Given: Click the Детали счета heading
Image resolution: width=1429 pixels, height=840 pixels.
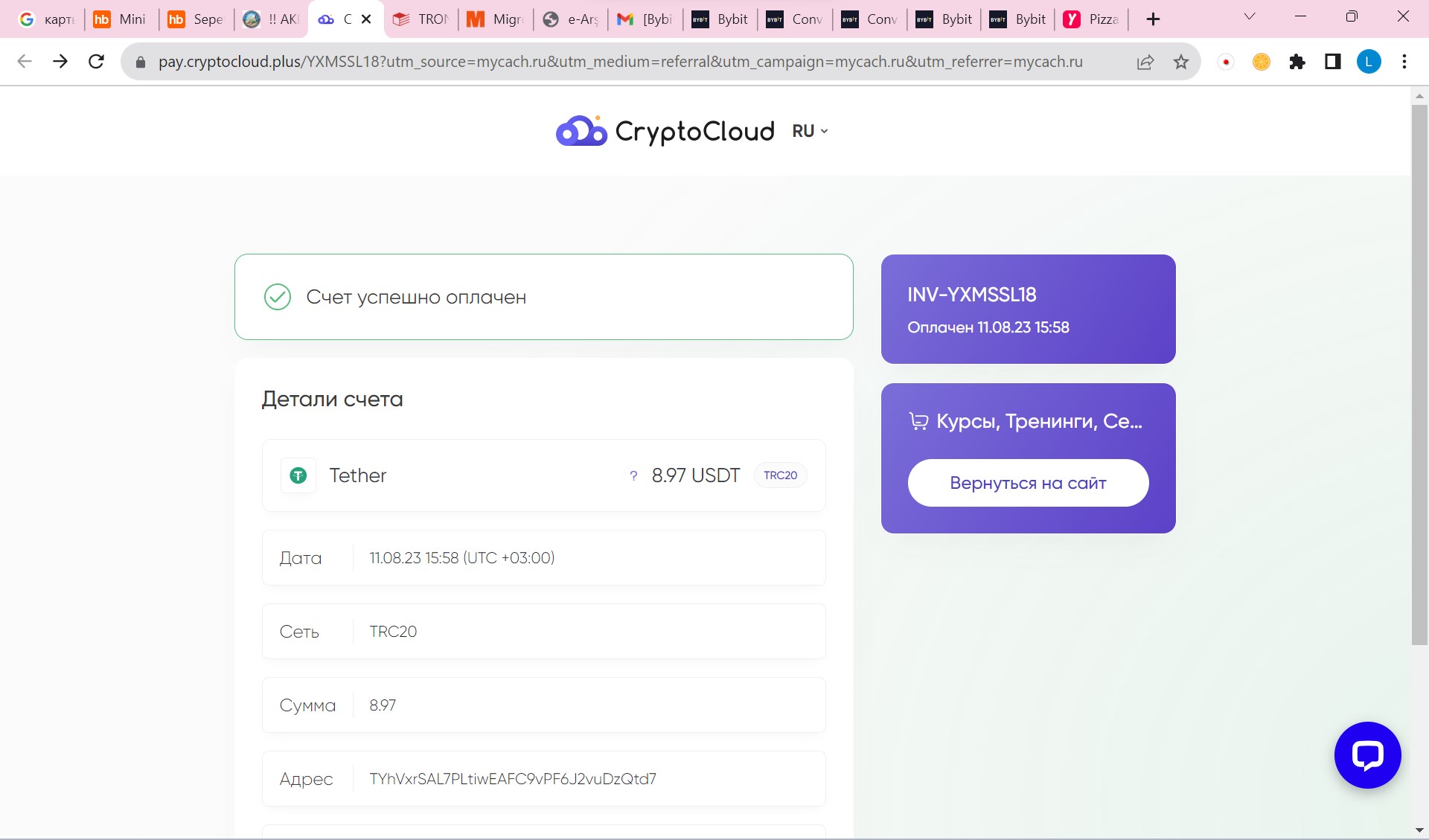Looking at the screenshot, I should click(332, 399).
